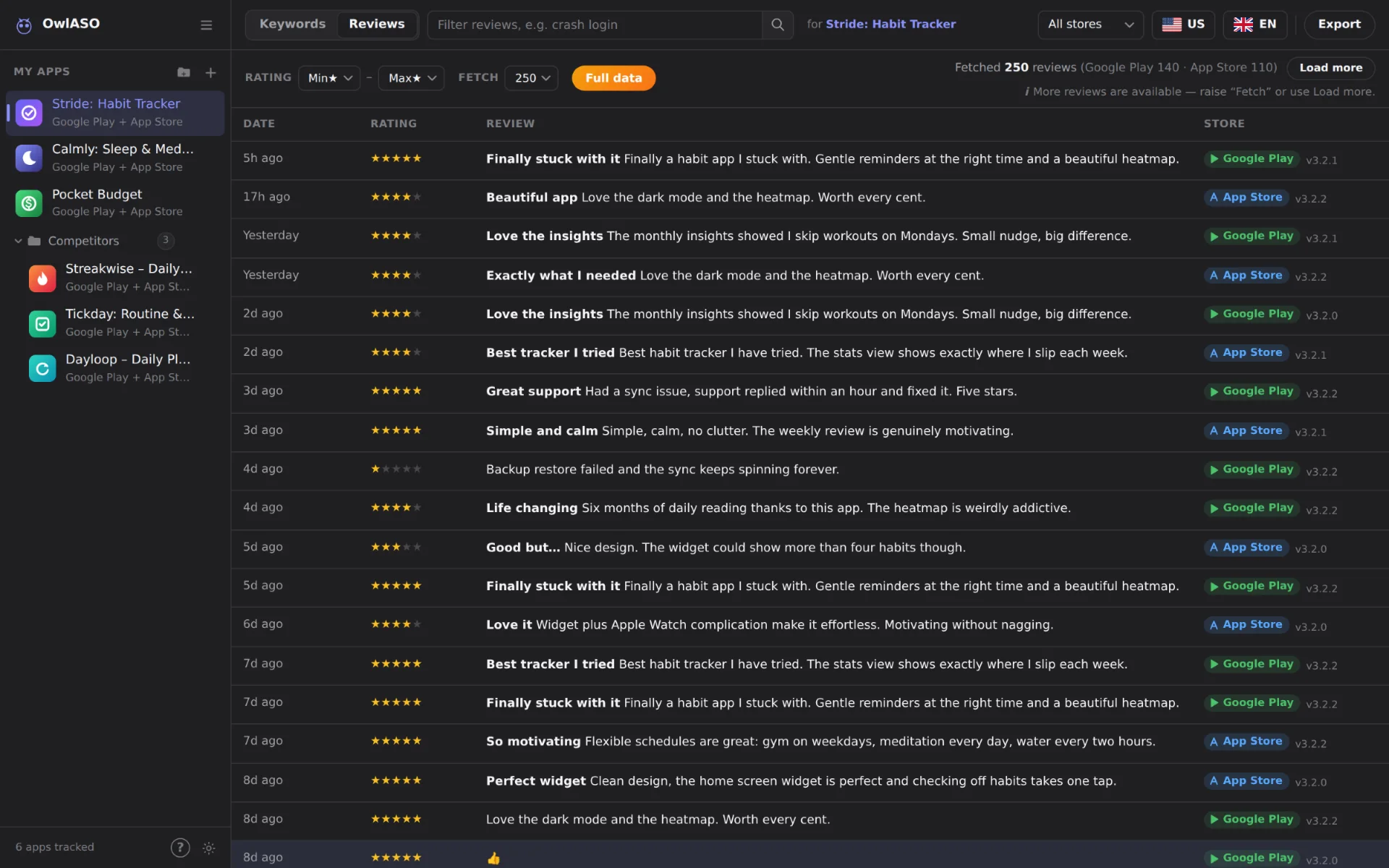Click the Competitors count badge 3
The image size is (1389, 868).
tap(166, 241)
